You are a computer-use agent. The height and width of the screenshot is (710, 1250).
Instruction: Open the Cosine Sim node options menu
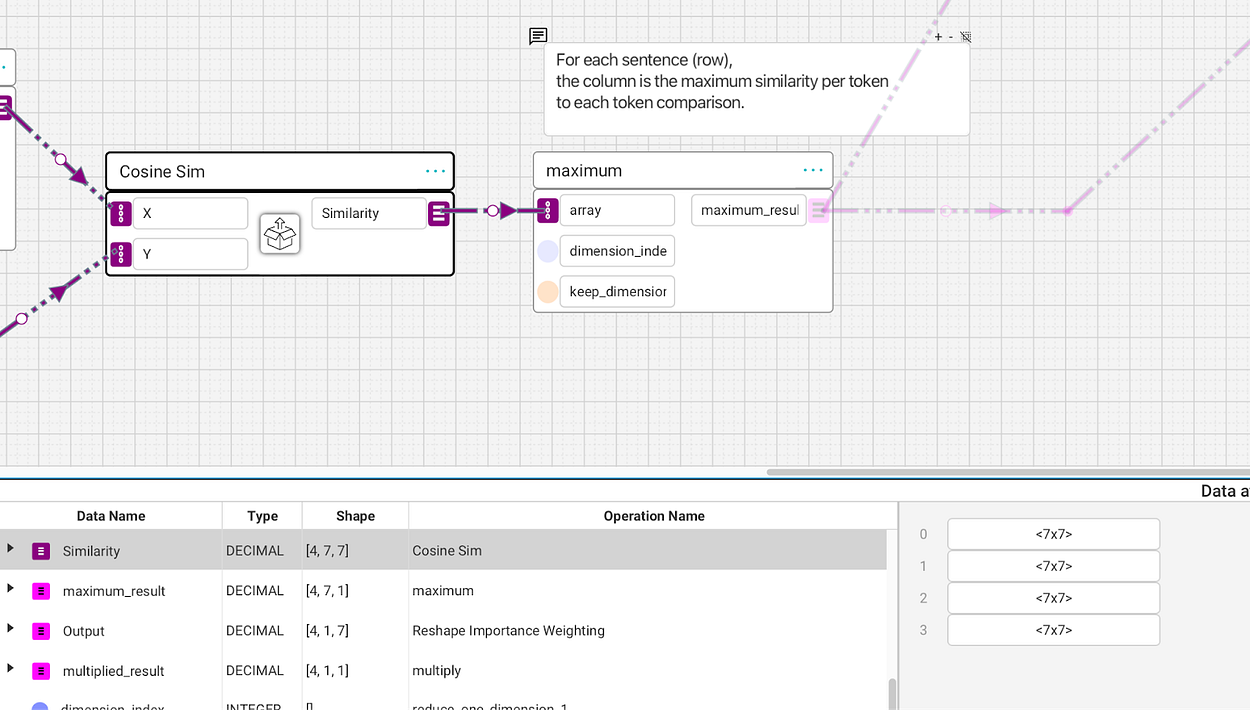(435, 171)
